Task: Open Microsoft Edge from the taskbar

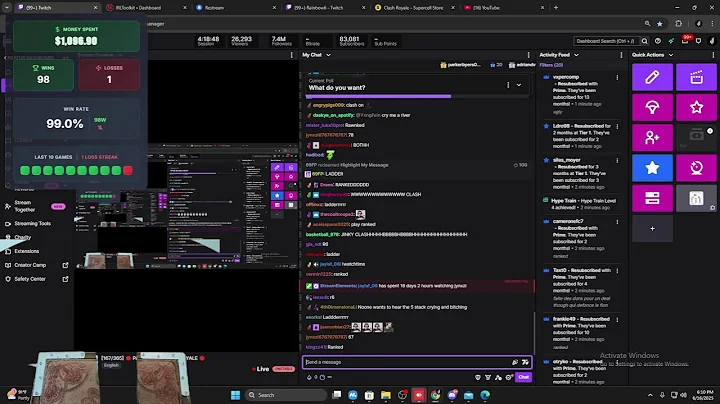Action: click(485, 395)
